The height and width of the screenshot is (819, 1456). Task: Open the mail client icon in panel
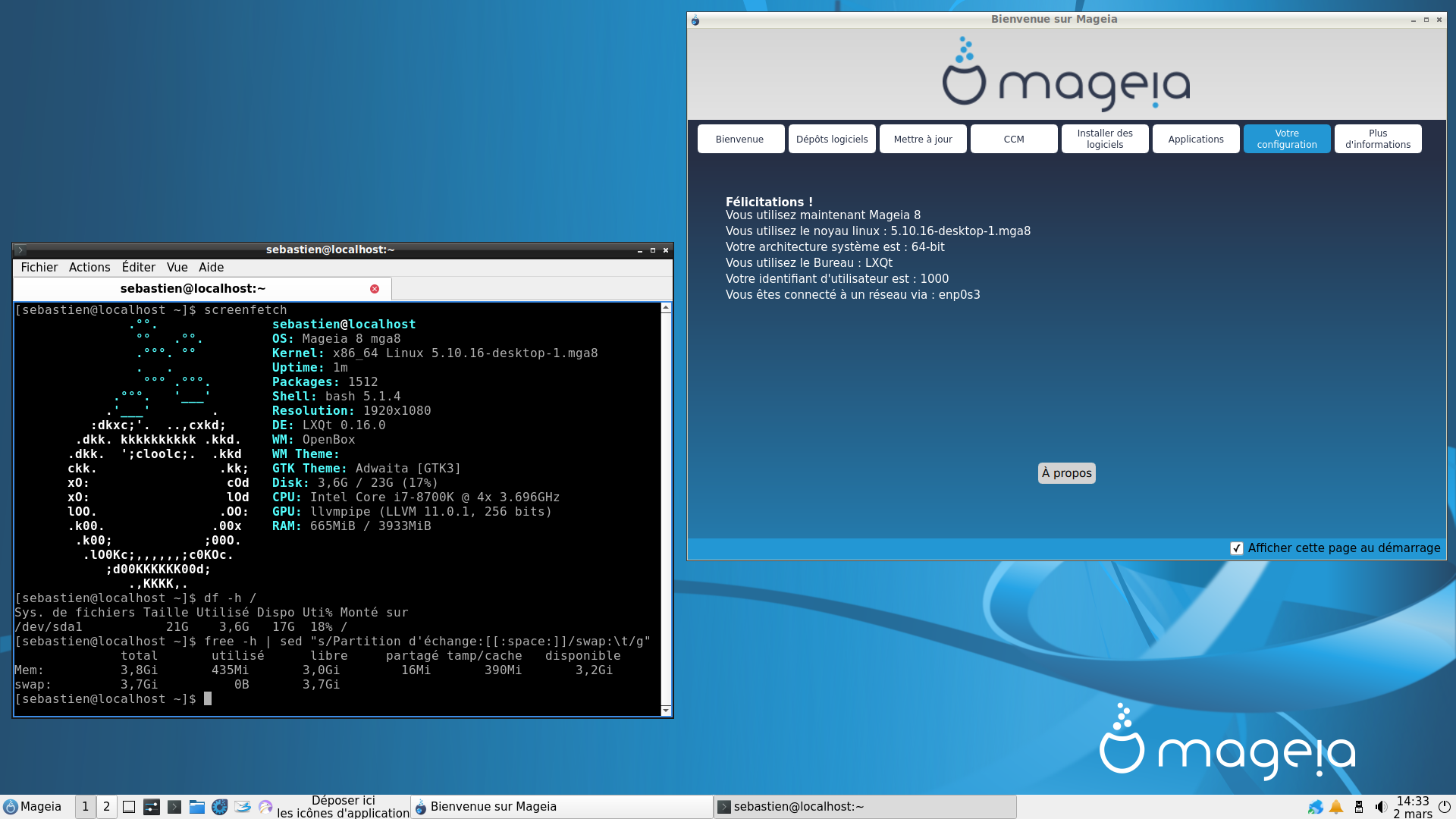pos(243,807)
